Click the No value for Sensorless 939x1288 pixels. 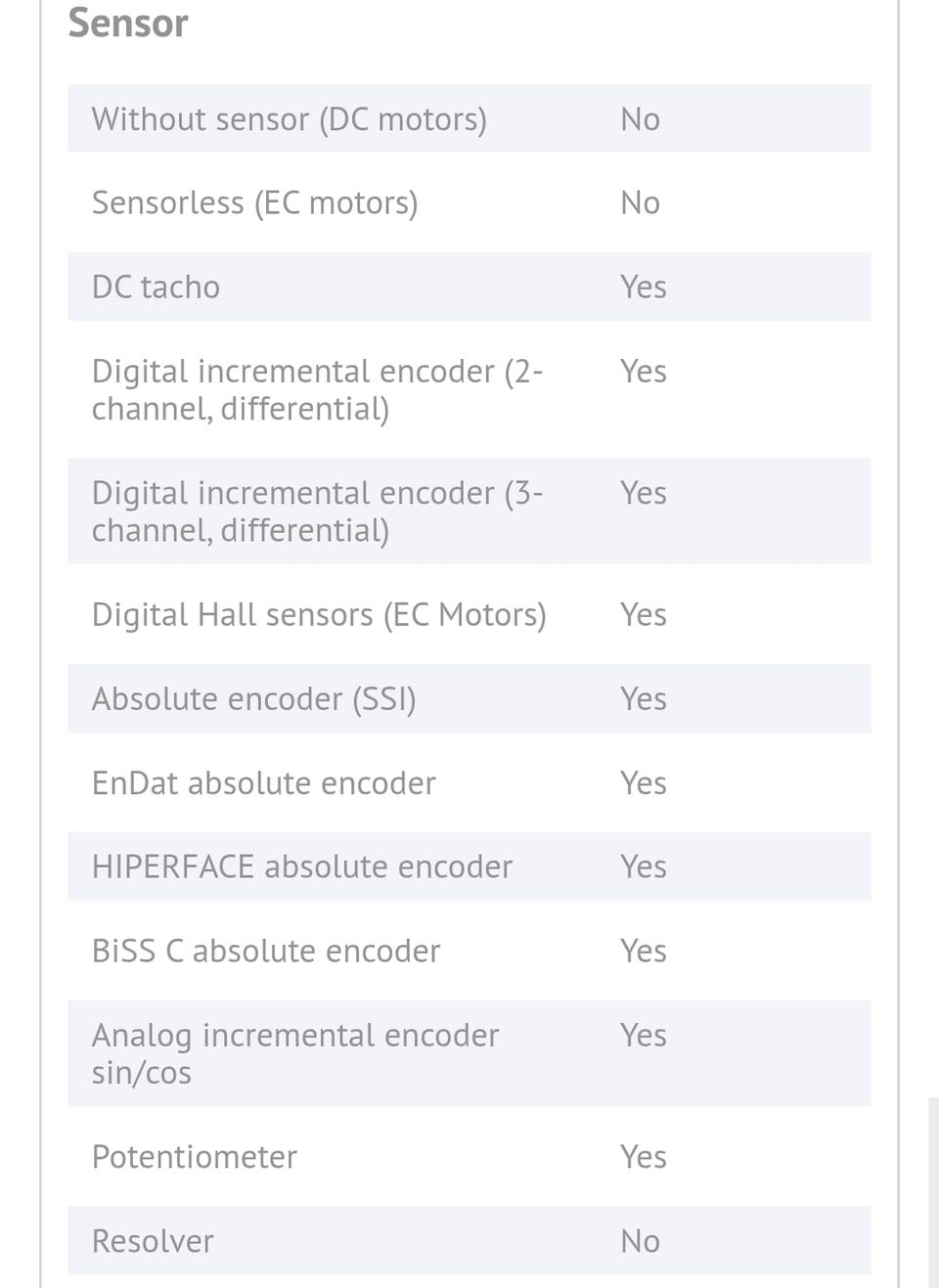[x=640, y=202]
